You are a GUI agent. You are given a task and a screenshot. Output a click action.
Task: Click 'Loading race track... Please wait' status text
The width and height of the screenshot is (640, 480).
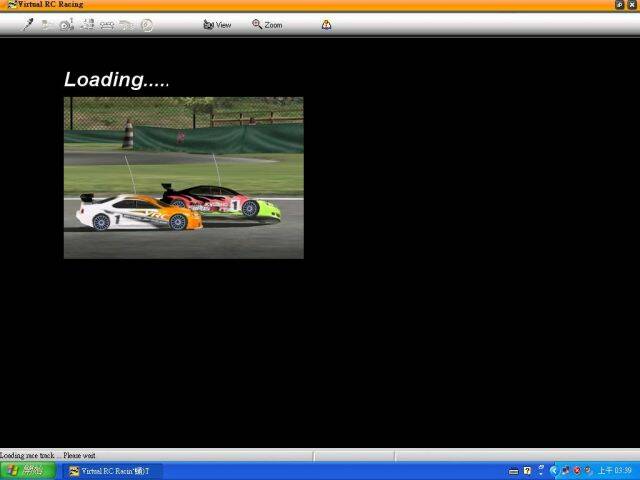48,455
